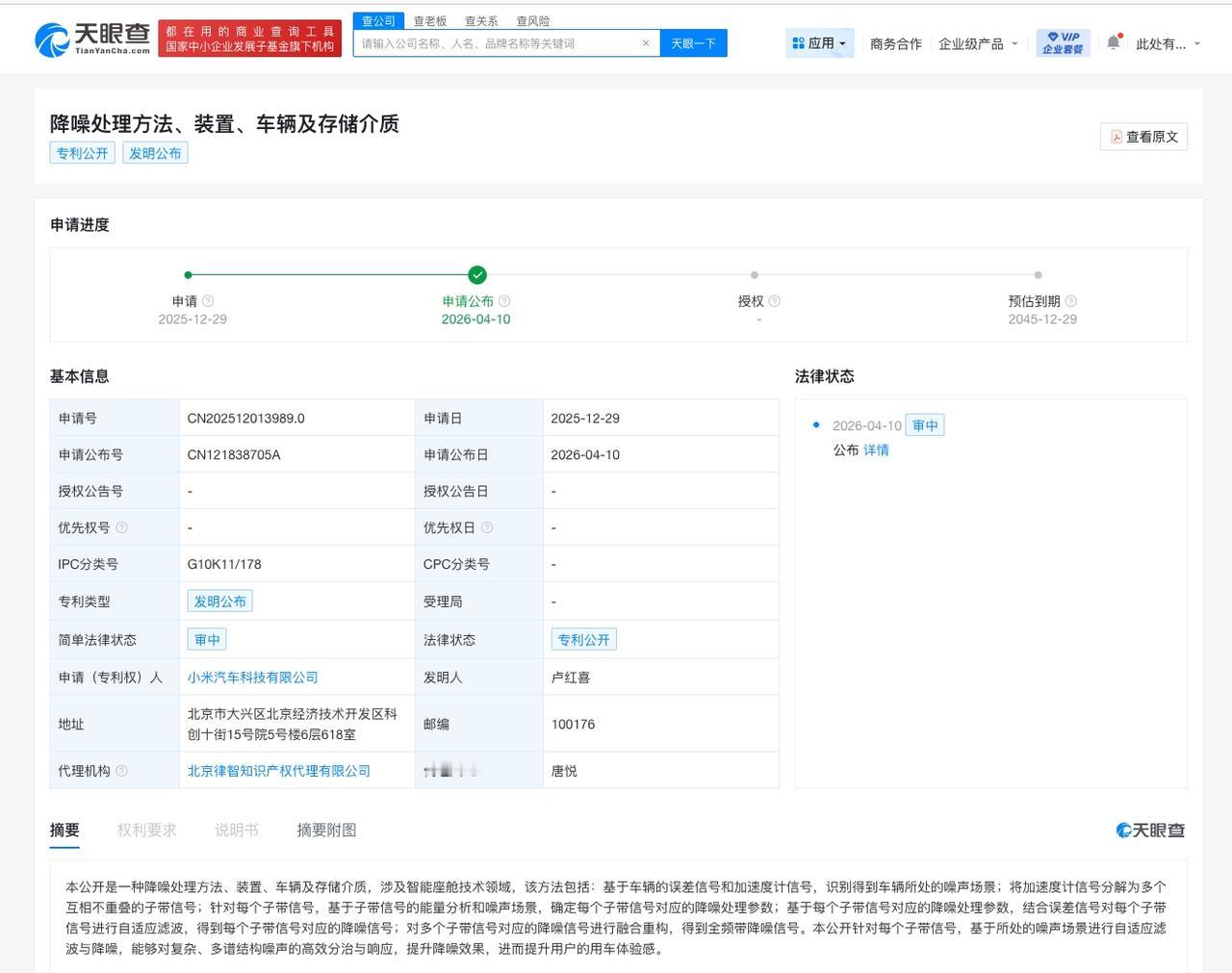Expand the 此处有 dropdown menu
This screenshot has width=1232, height=973.
tap(1170, 42)
